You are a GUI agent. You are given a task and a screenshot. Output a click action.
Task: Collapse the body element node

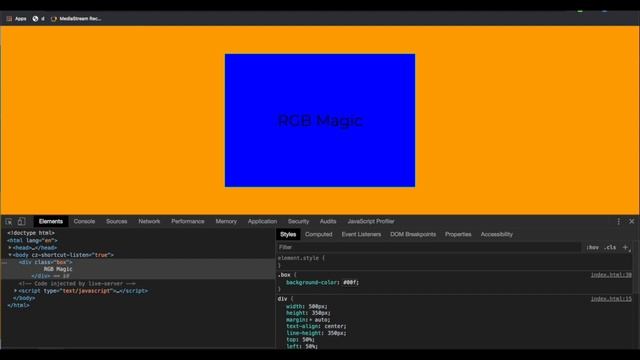tap(10, 255)
